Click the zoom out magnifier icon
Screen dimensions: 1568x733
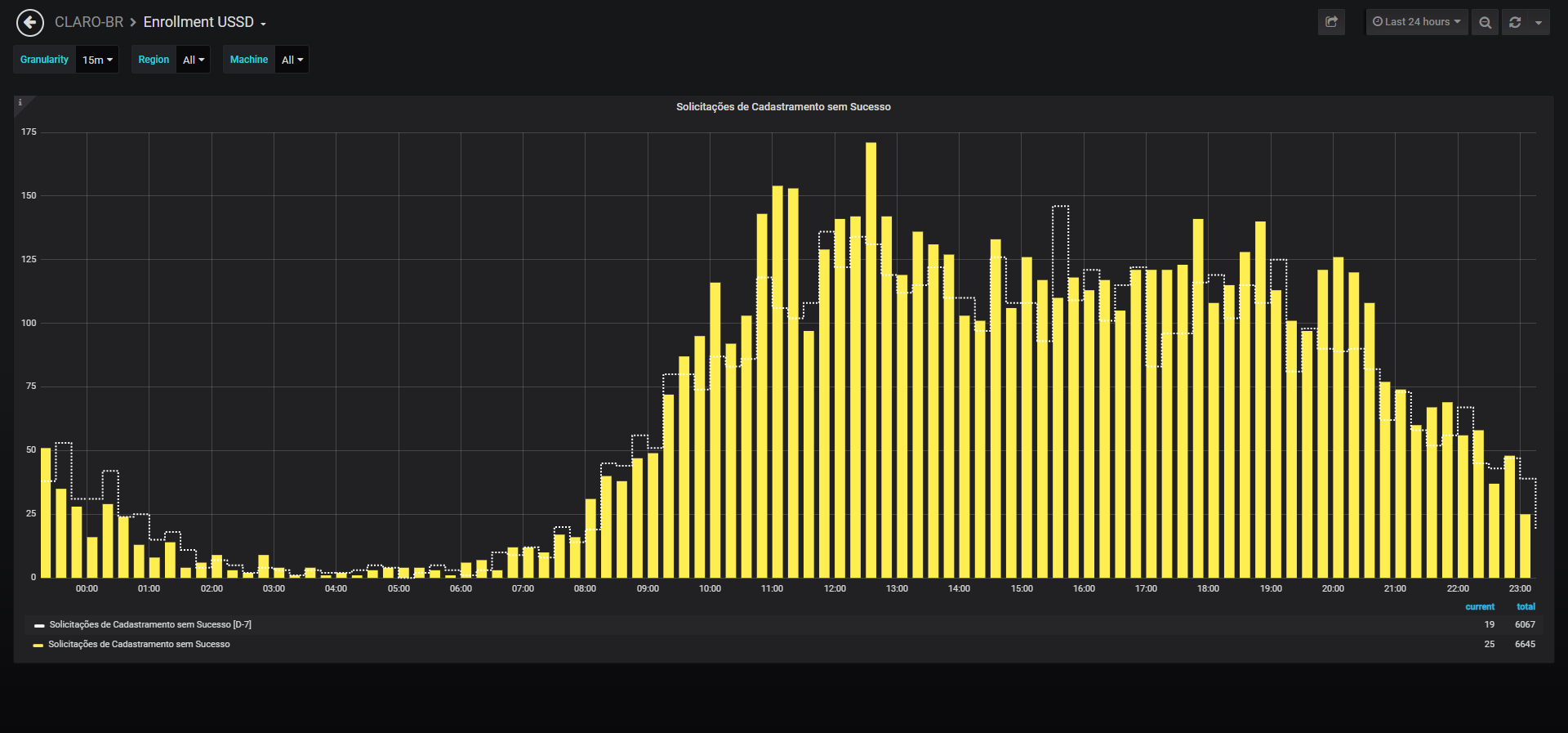point(1485,22)
